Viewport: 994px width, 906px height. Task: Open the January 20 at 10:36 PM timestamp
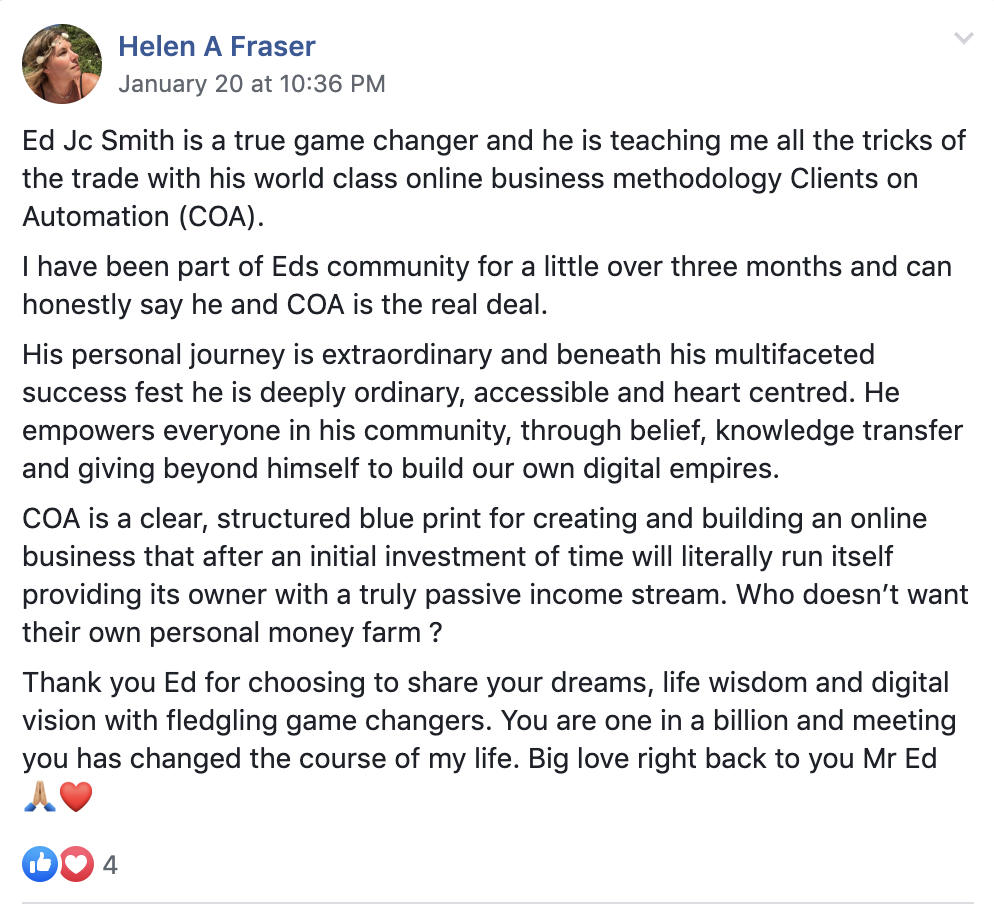coord(251,83)
